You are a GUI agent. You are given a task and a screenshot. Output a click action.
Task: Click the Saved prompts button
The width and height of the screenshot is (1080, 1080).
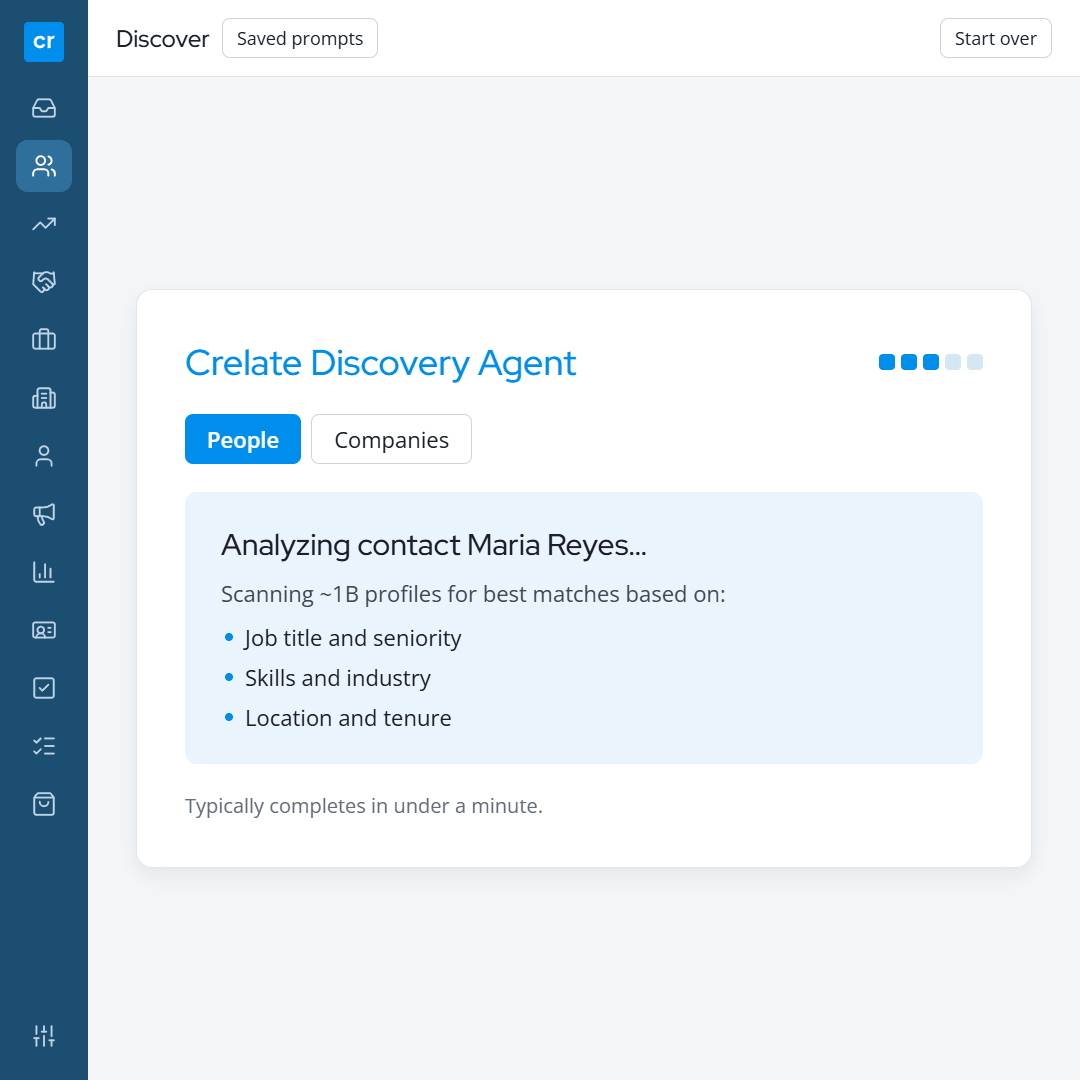(x=300, y=39)
